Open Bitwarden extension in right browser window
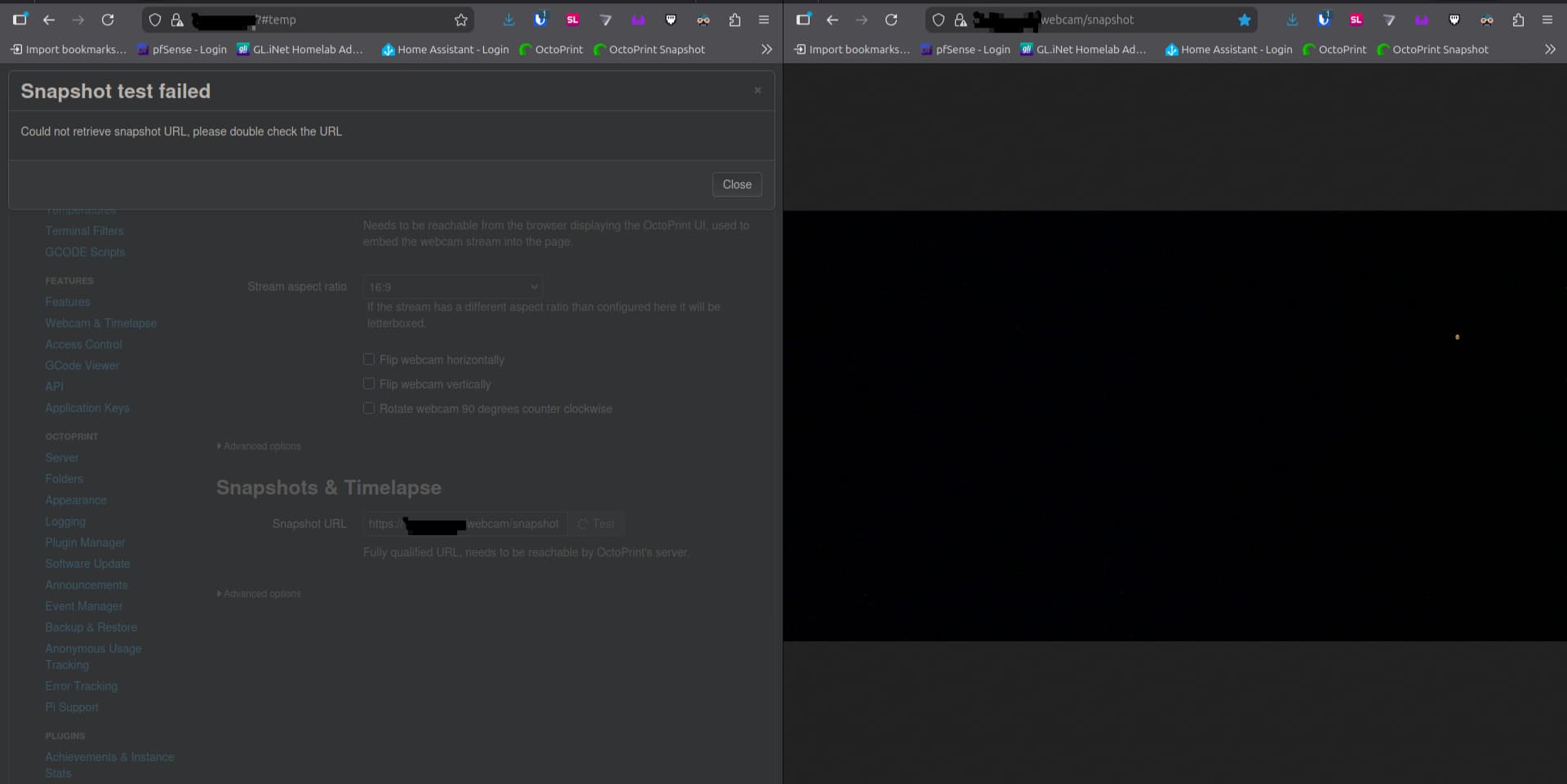The height and width of the screenshot is (784, 1567). tap(1324, 20)
